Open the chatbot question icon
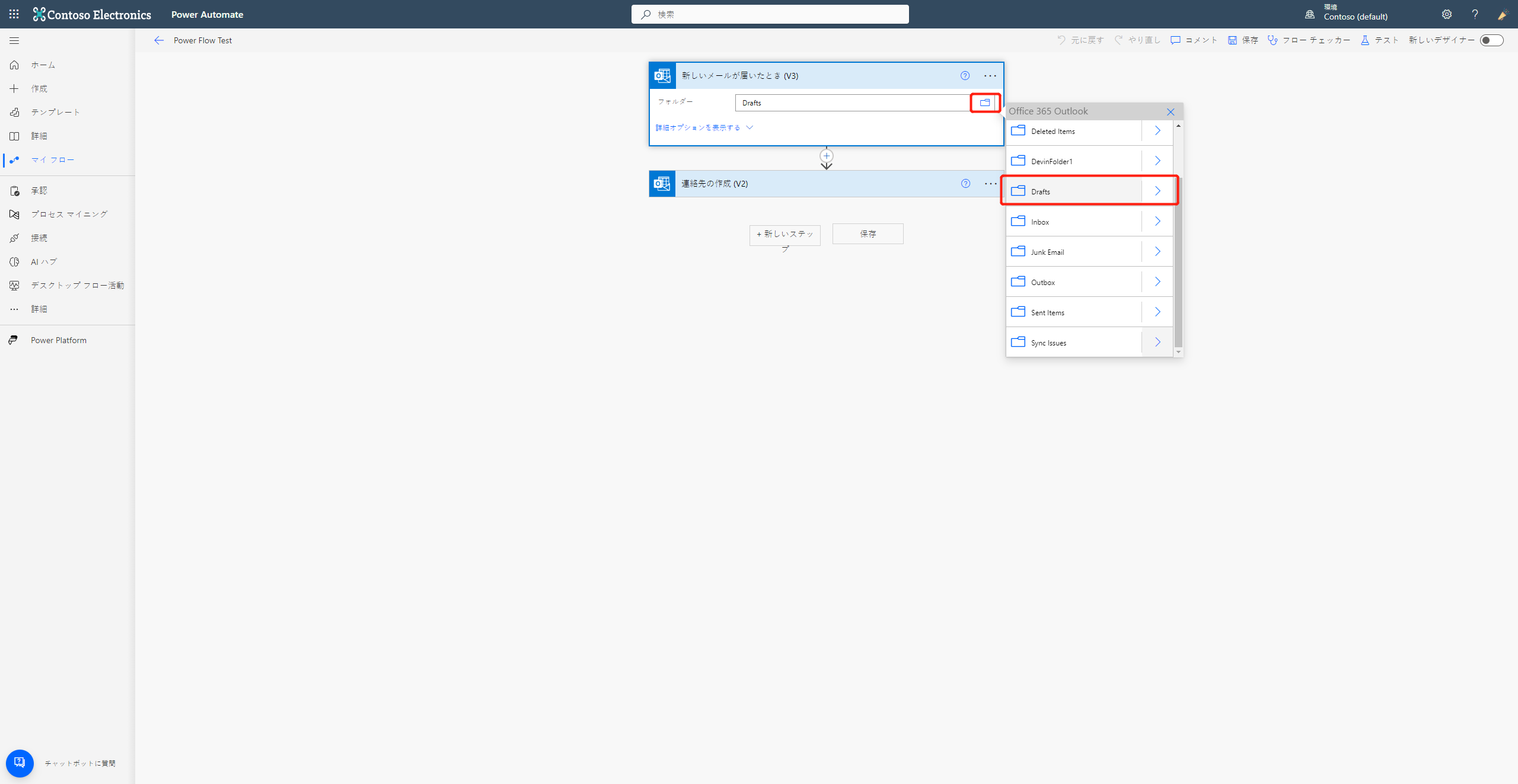The width and height of the screenshot is (1518, 784). coord(20,763)
